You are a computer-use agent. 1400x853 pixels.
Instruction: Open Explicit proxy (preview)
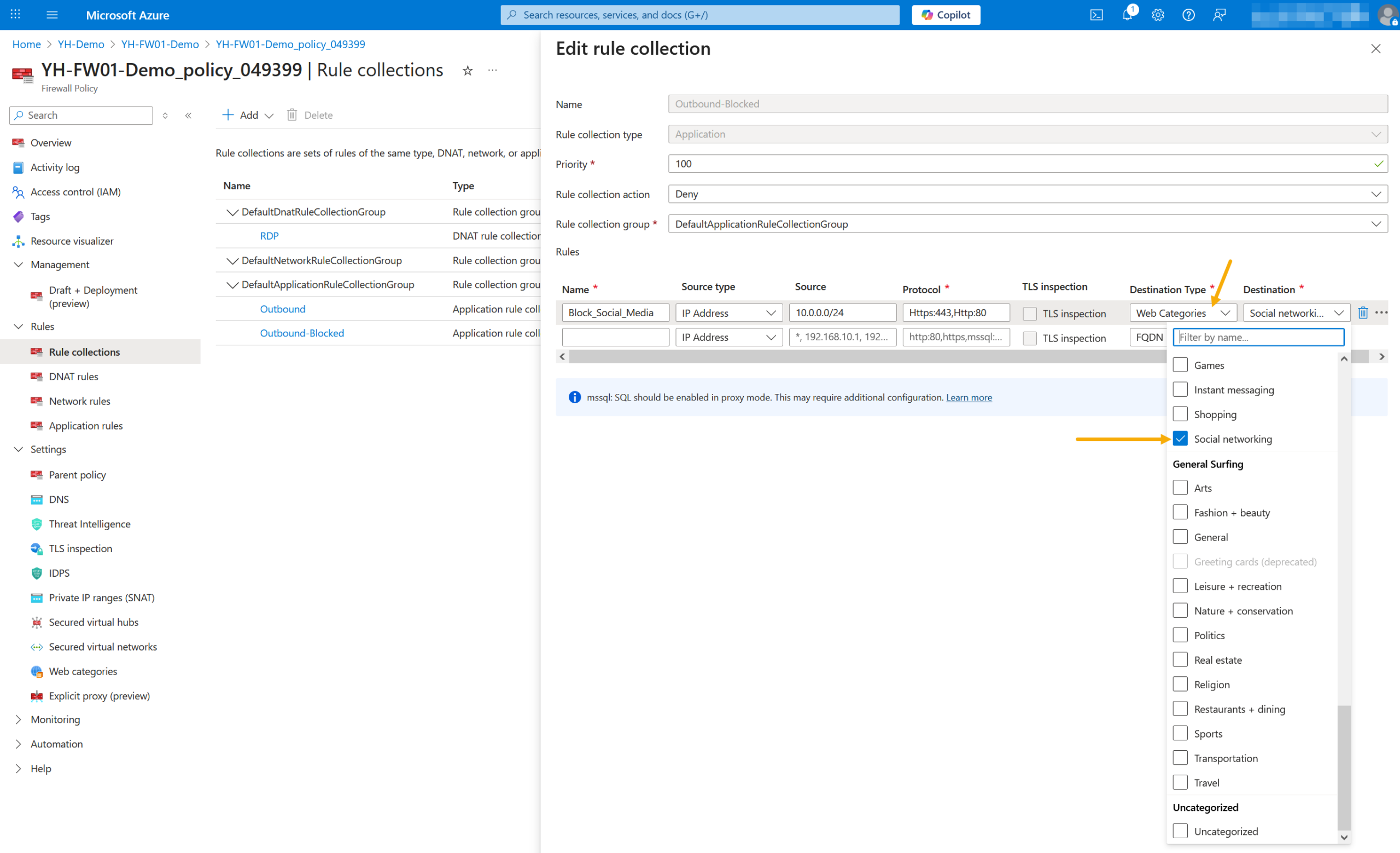point(99,695)
